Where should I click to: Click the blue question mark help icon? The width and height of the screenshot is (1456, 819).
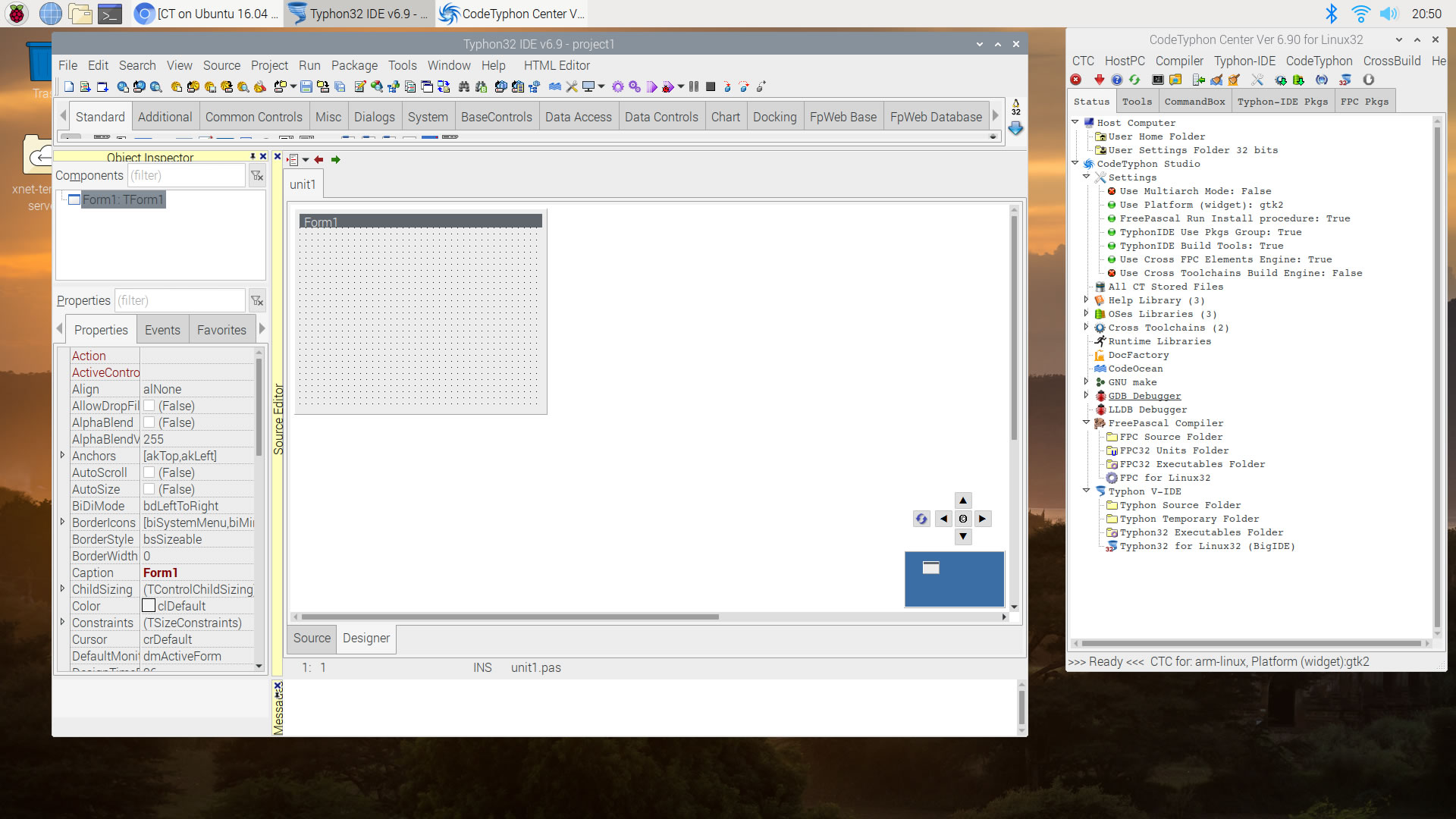point(1117,80)
